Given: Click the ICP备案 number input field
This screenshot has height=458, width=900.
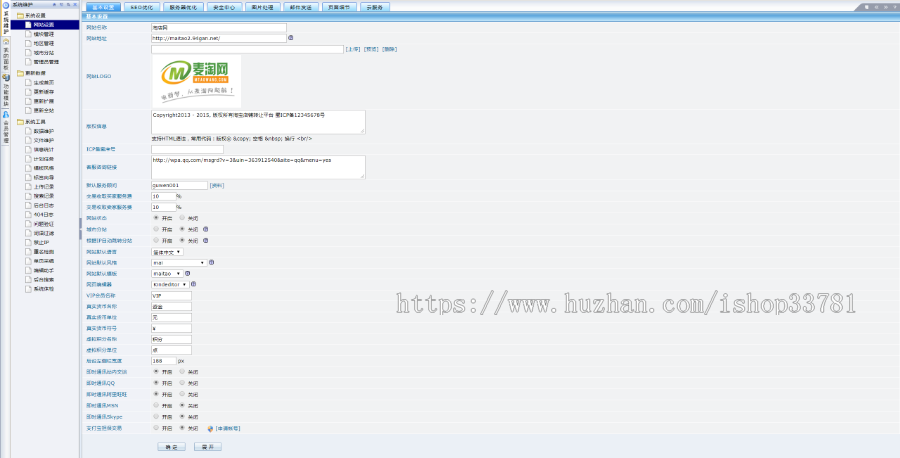Looking at the screenshot, I should pyautogui.click(x=187, y=149).
